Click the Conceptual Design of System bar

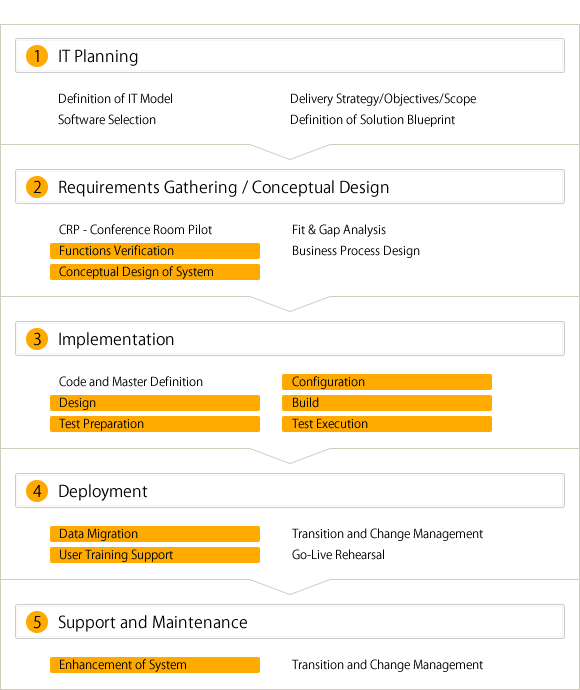(155, 272)
